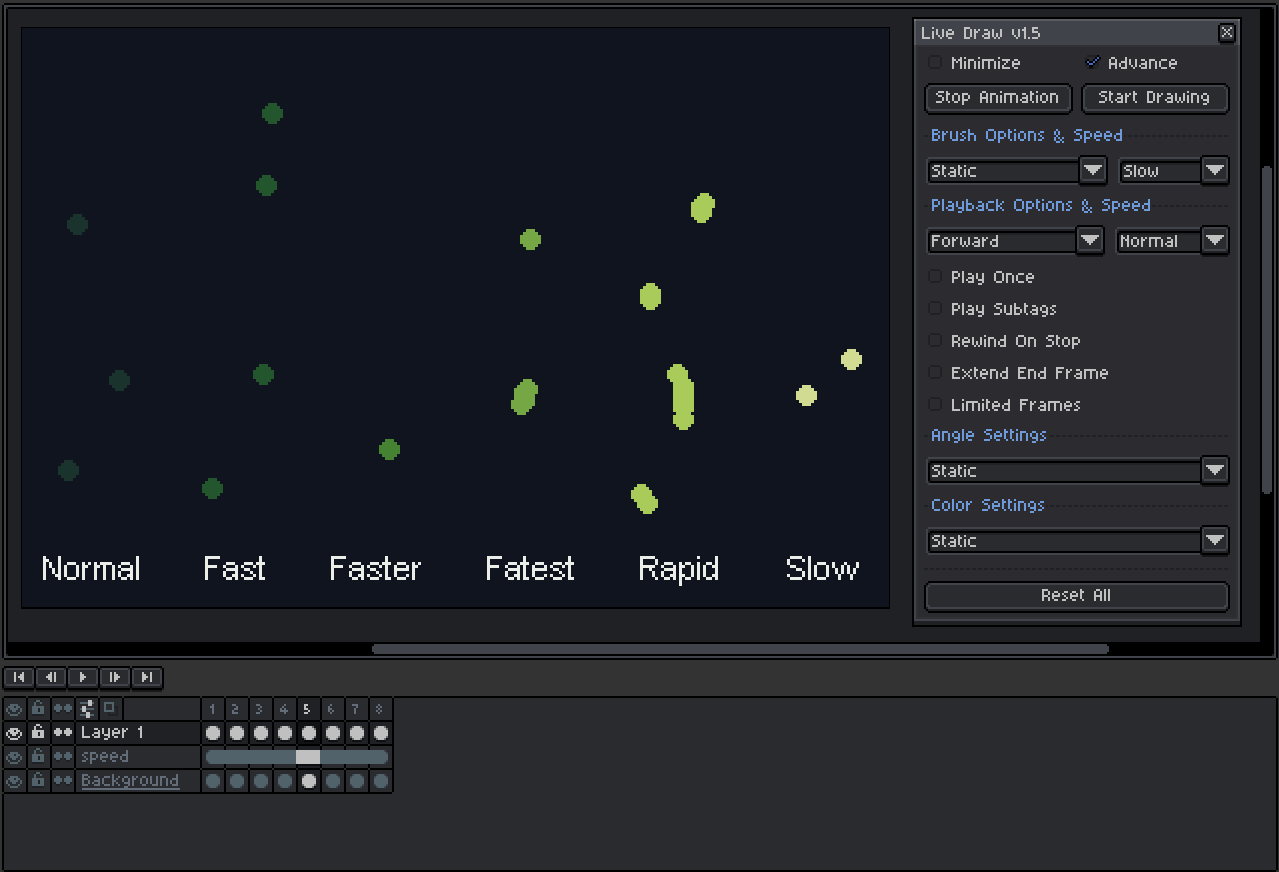Screen dimensions: 1279x872
Task: Open playback speed Normal dropdown
Action: 1172,241
